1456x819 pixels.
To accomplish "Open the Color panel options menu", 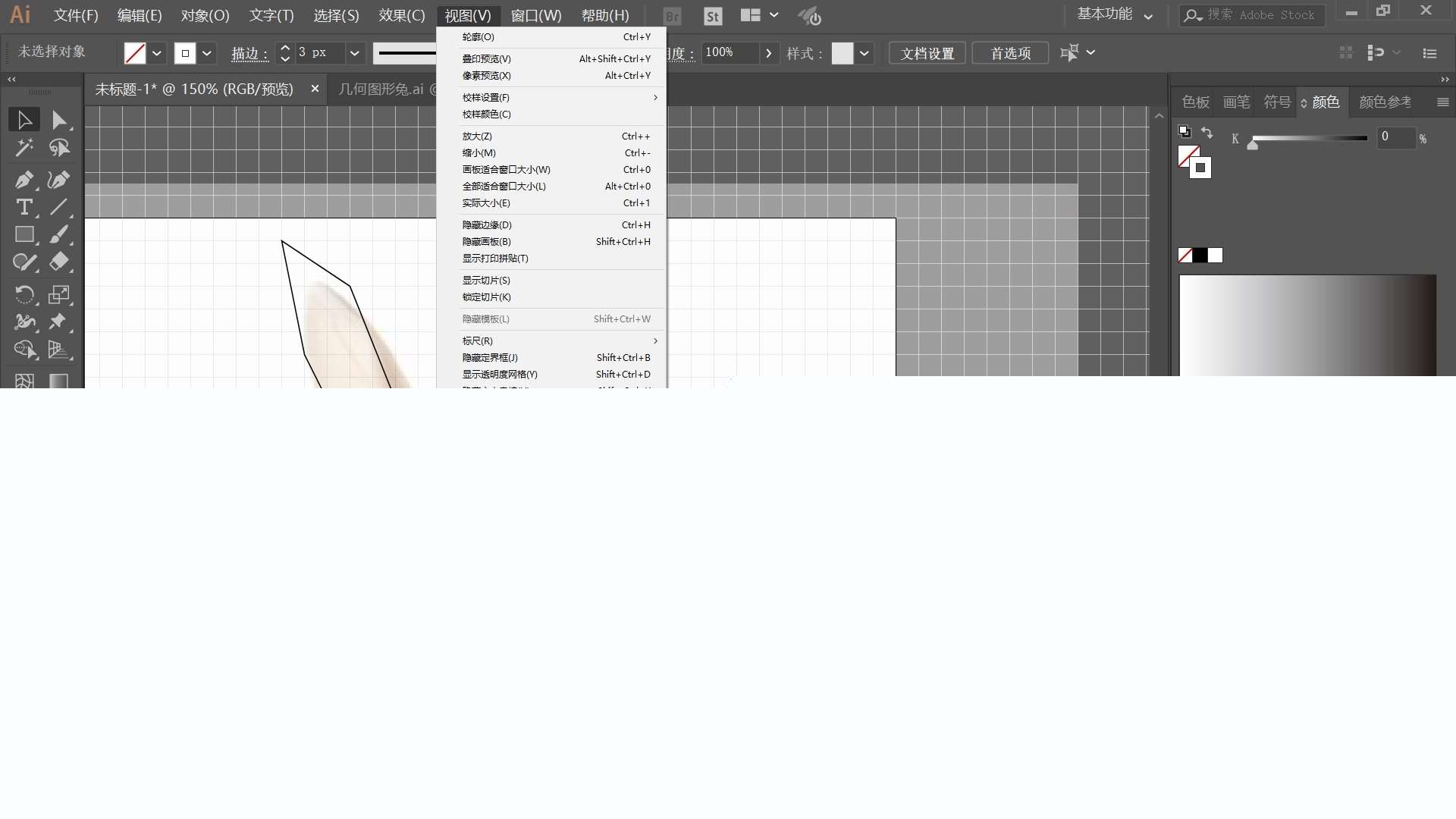I will click(1442, 102).
